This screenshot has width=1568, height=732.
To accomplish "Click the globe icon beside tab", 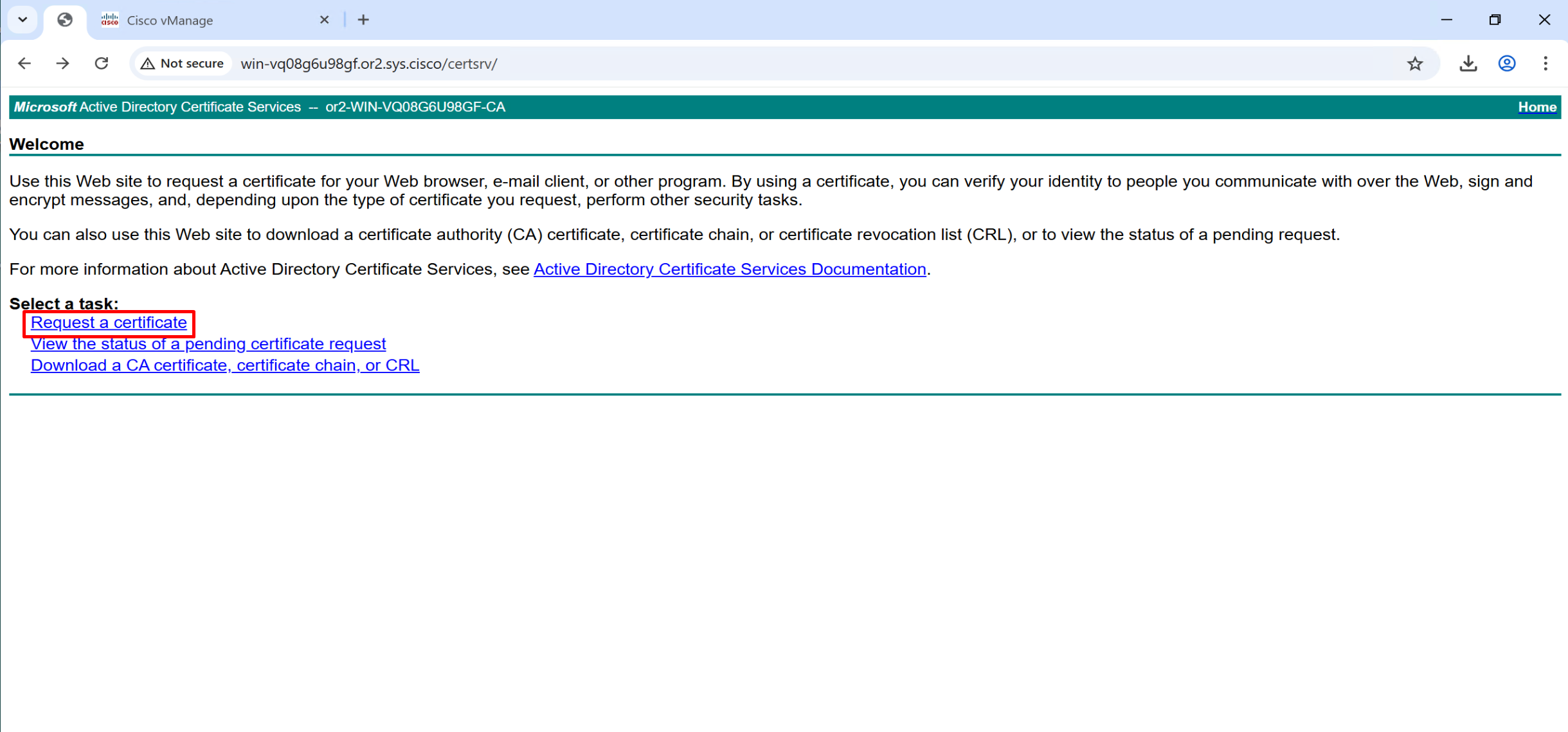I will click(x=65, y=20).
